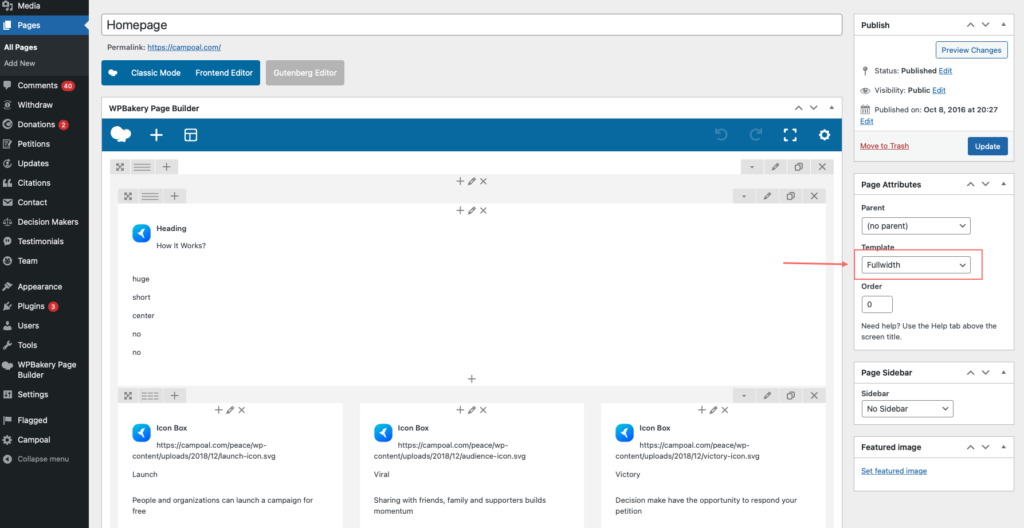Edit the Visibility Public setting
Image resolution: width=1024 pixels, height=528 pixels.
pos(938,90)
